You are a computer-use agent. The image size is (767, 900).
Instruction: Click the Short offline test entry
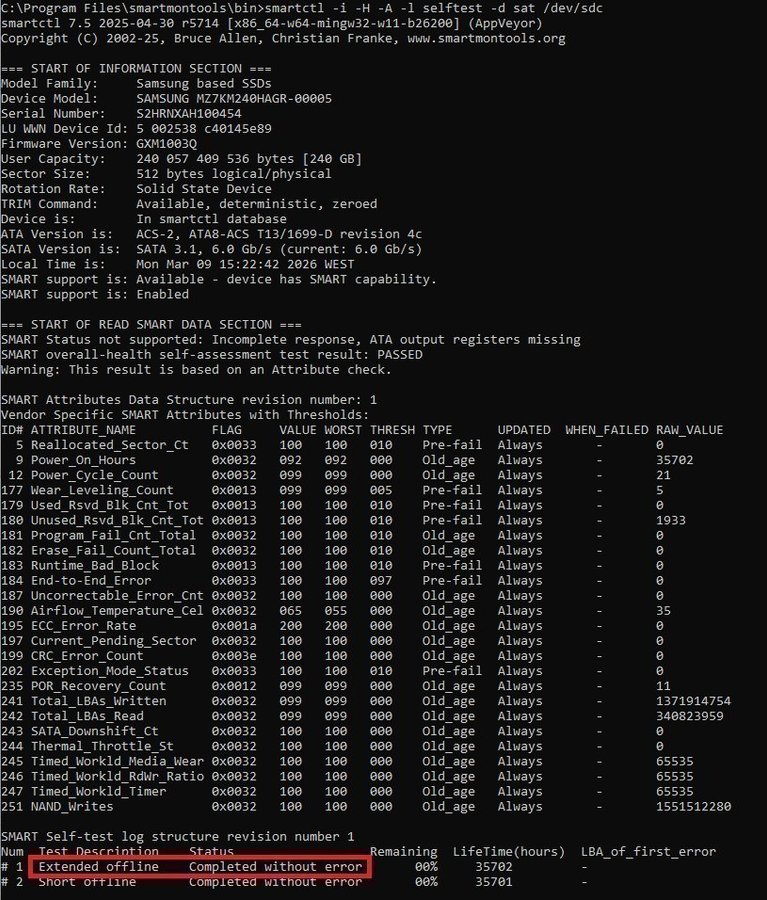click(87, 882)
